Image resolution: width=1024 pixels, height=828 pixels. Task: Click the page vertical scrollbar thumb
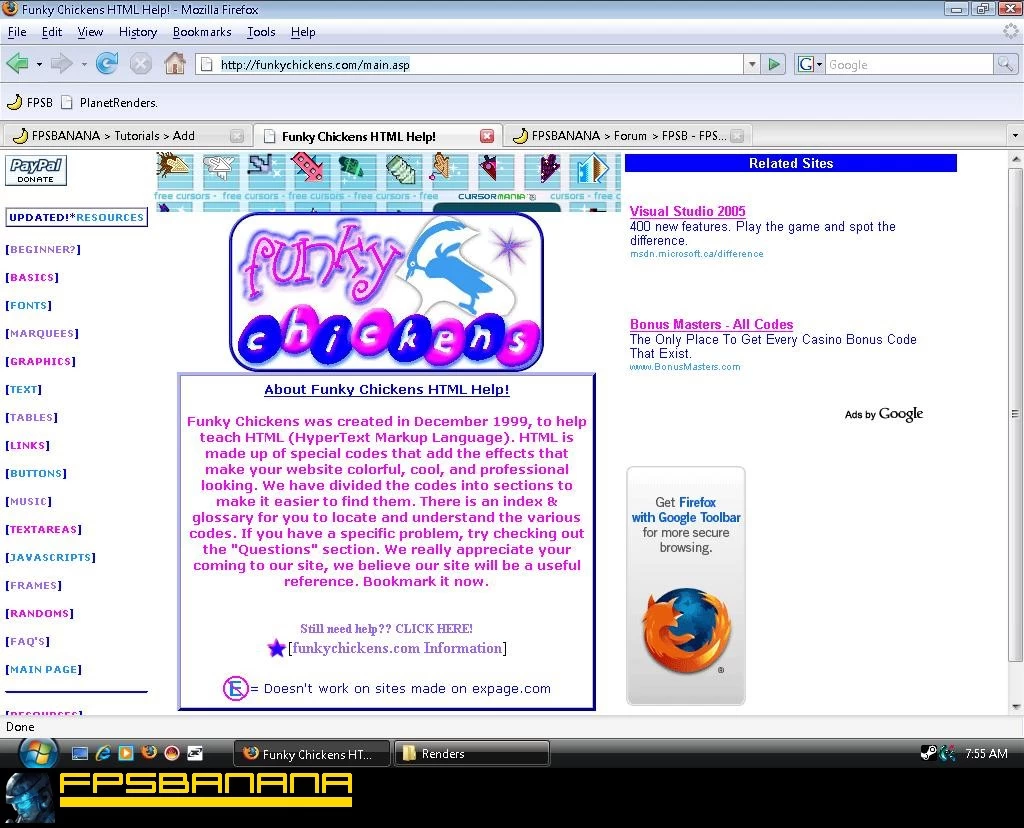coord(1015,414)
